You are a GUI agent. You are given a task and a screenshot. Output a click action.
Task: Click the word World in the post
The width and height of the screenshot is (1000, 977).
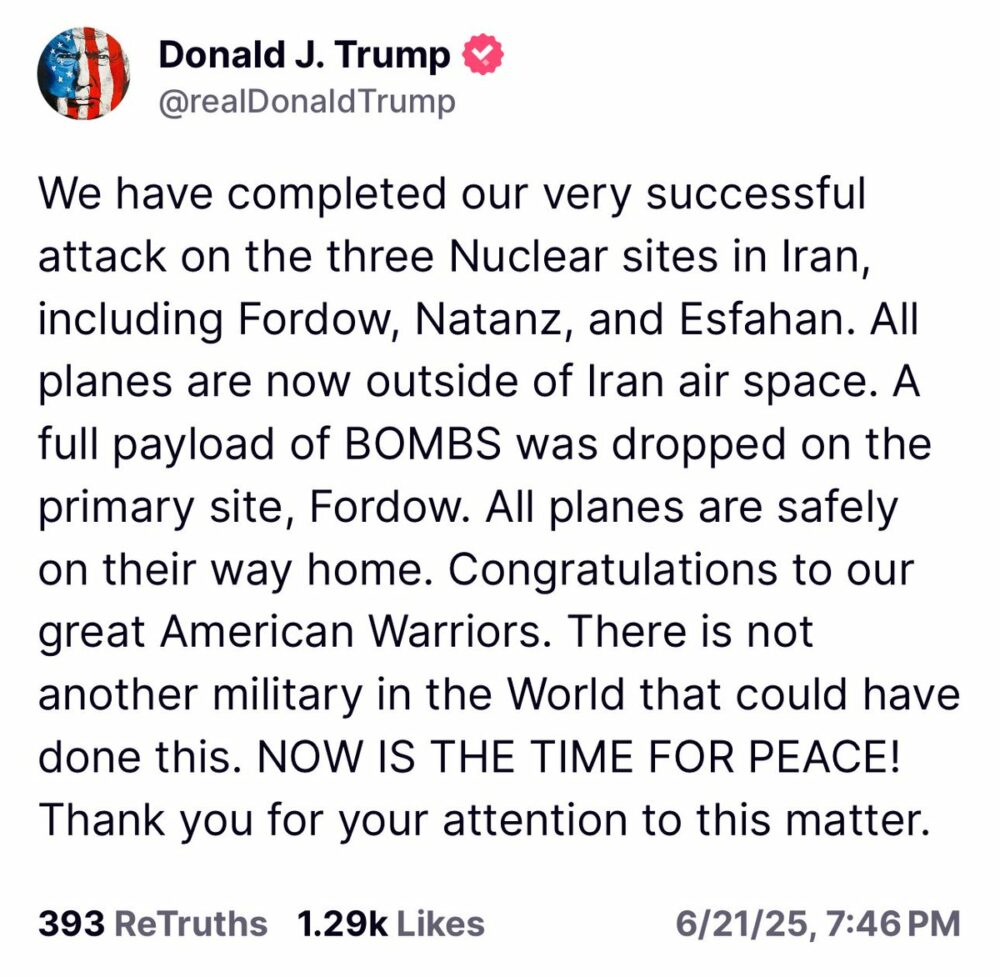tap(566, 694)
